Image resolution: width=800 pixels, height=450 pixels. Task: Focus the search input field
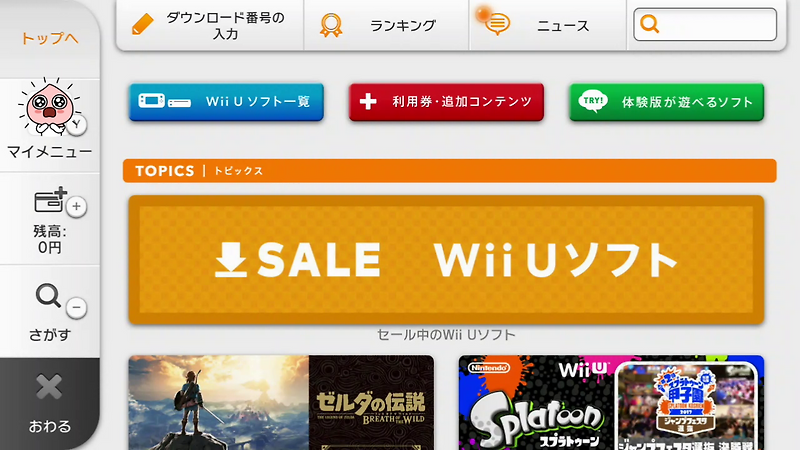(x=705, y=24)
